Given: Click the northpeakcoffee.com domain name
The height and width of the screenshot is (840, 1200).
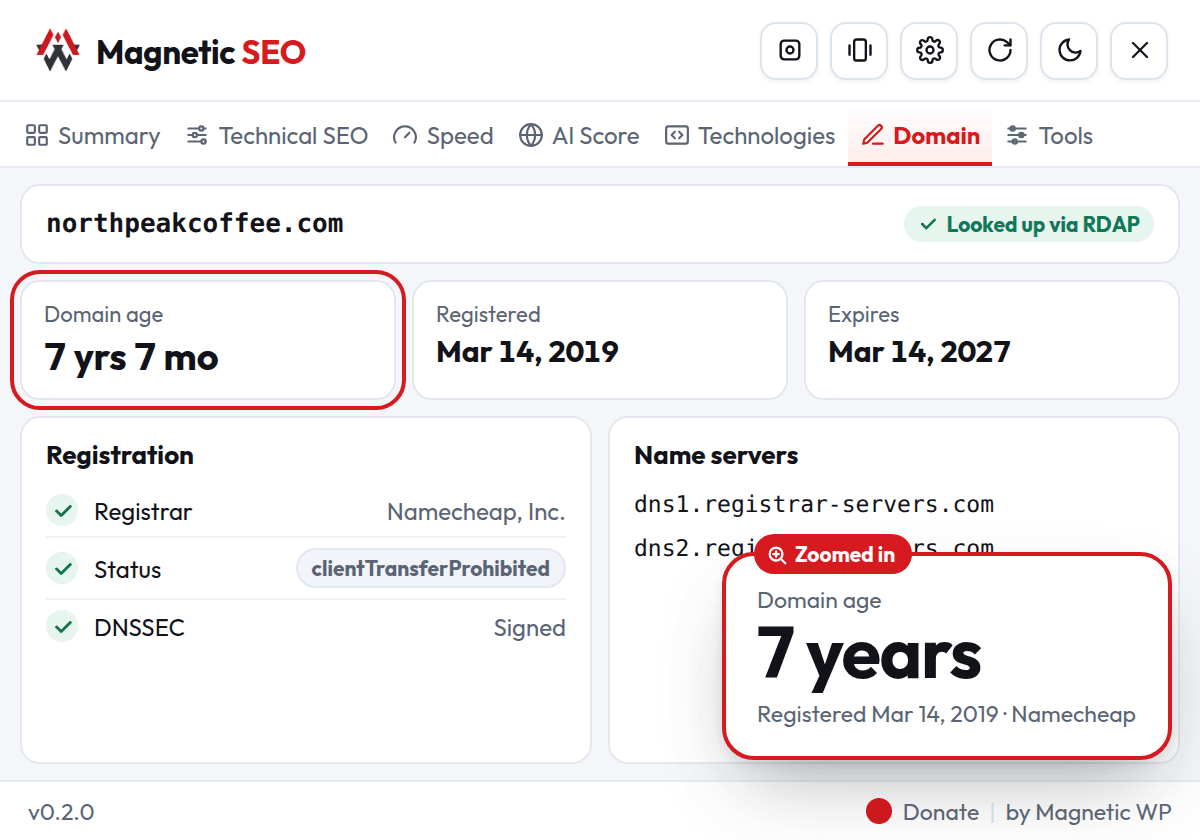Looking at the screenshot, I should pyautogui.click(x=195, y=223).
